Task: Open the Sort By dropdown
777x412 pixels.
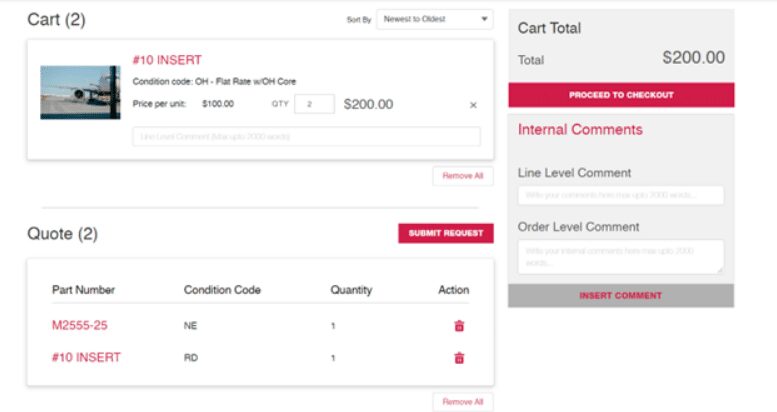Action: [x=435, y=19]
